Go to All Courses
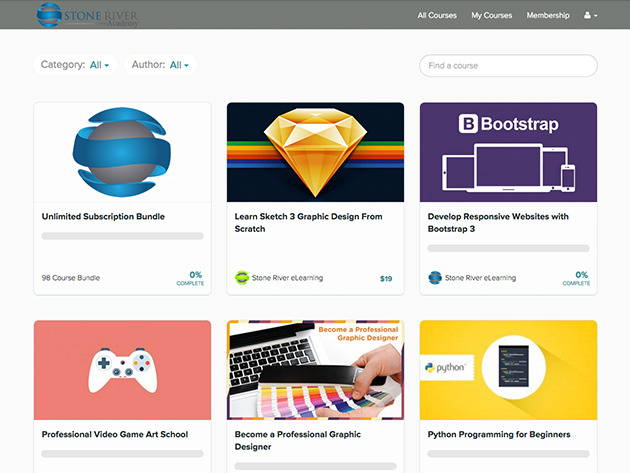The height and width of the screenshot is (473, 630). point(437,15)
